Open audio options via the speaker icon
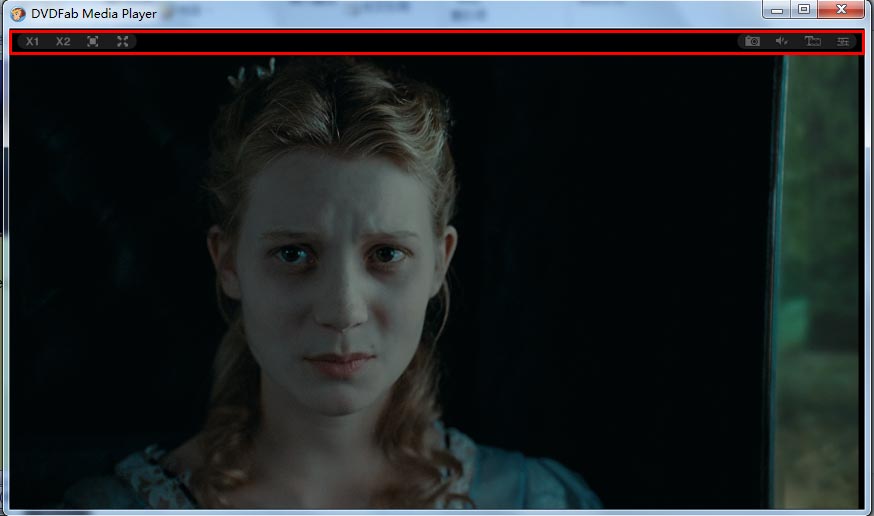 tap(782, 42)
